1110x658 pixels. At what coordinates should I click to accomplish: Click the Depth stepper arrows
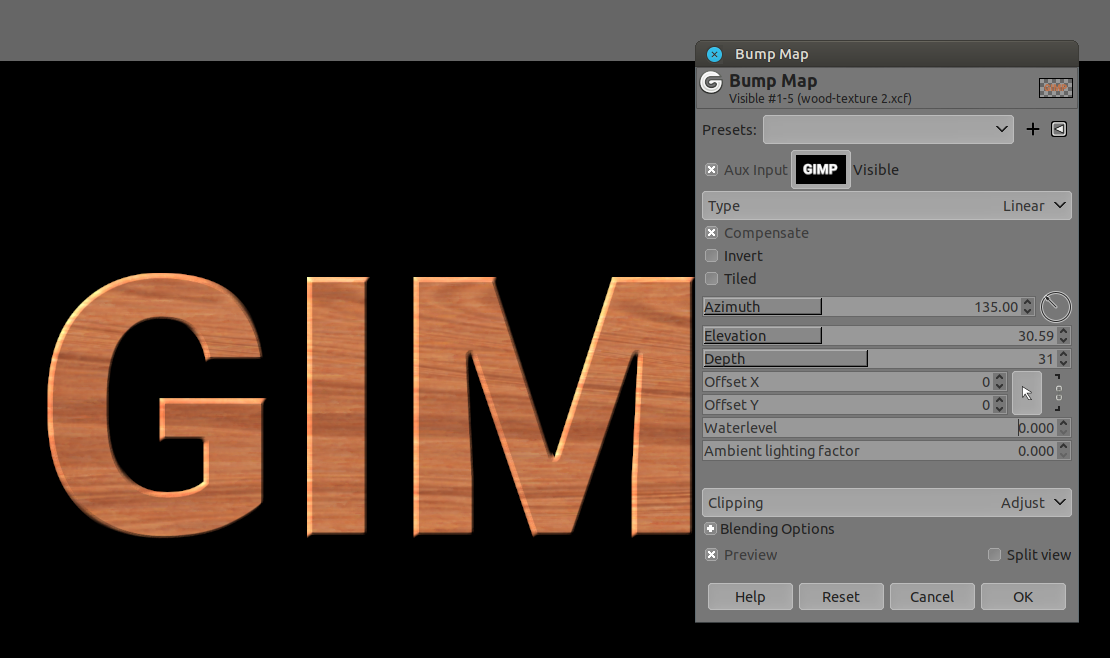(1063, 358)
